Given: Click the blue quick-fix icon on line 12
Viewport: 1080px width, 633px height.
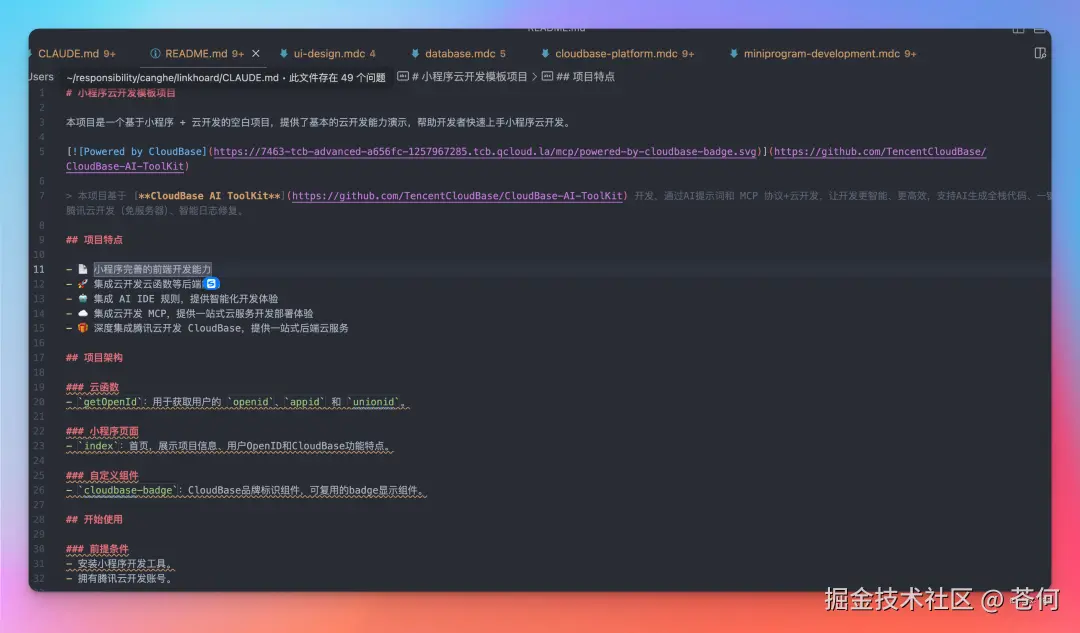Looking at the screenshot, I should [x=211, y=283].
